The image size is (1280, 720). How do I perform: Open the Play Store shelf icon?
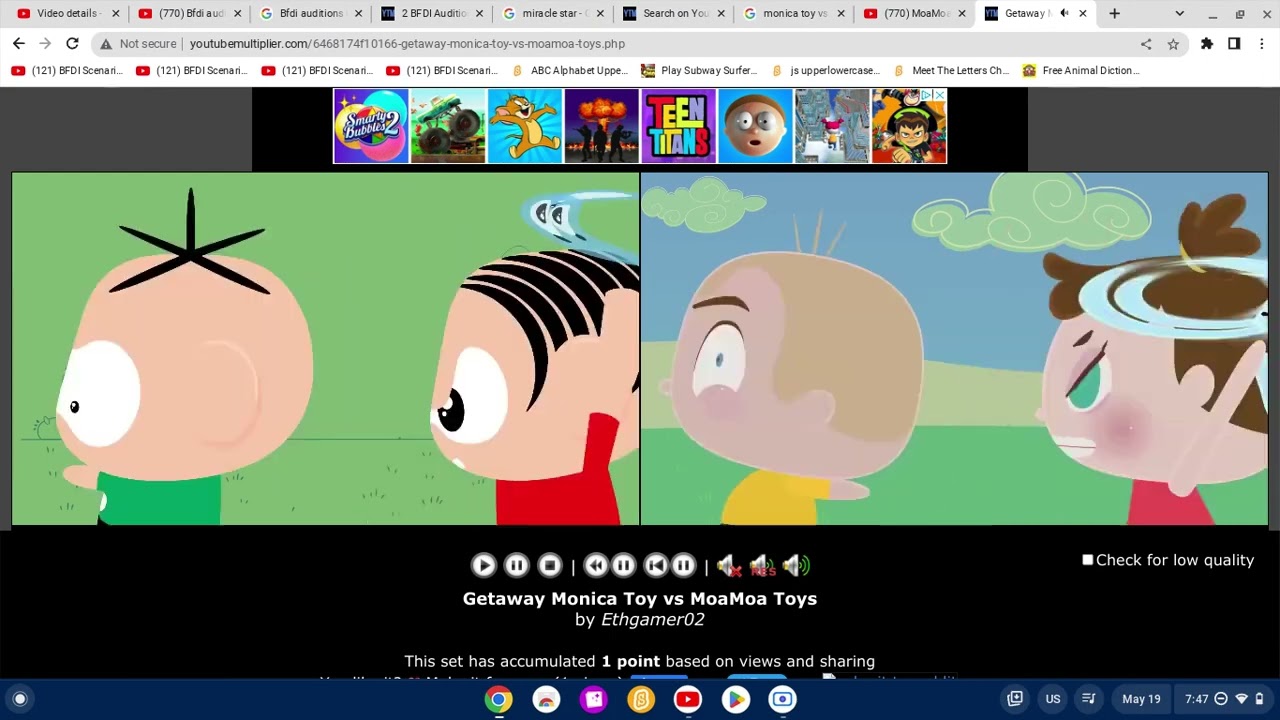point(735,699)
